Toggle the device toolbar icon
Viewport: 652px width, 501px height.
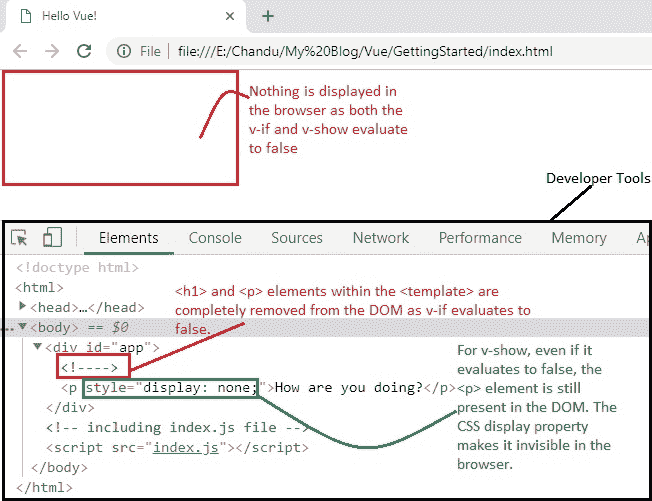(x=52, y=237)
